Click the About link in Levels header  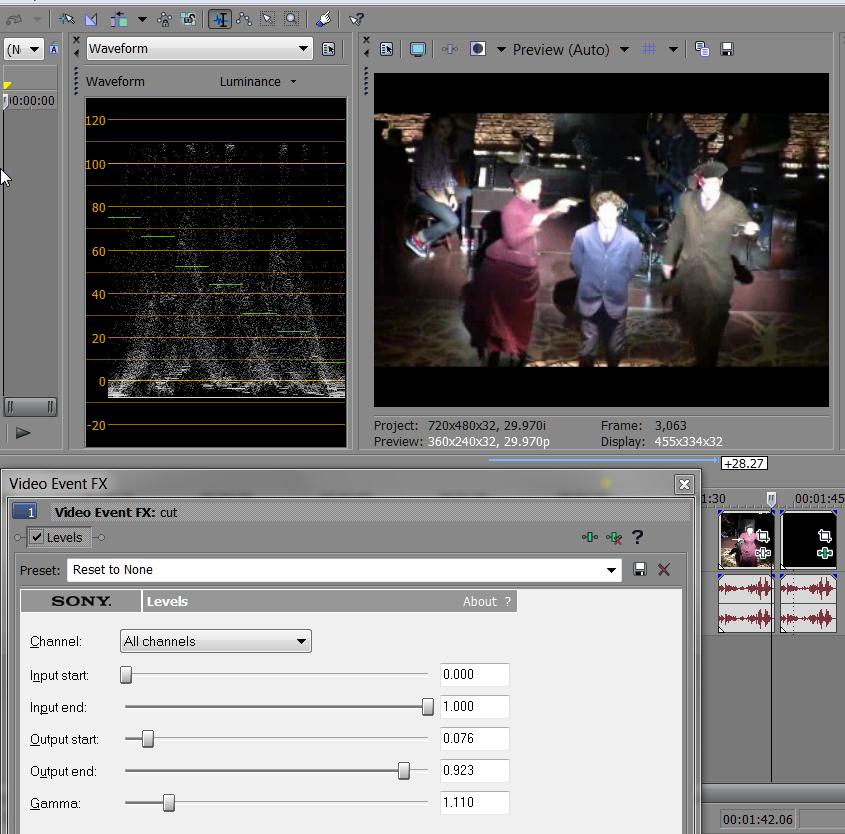click(479, 601)
